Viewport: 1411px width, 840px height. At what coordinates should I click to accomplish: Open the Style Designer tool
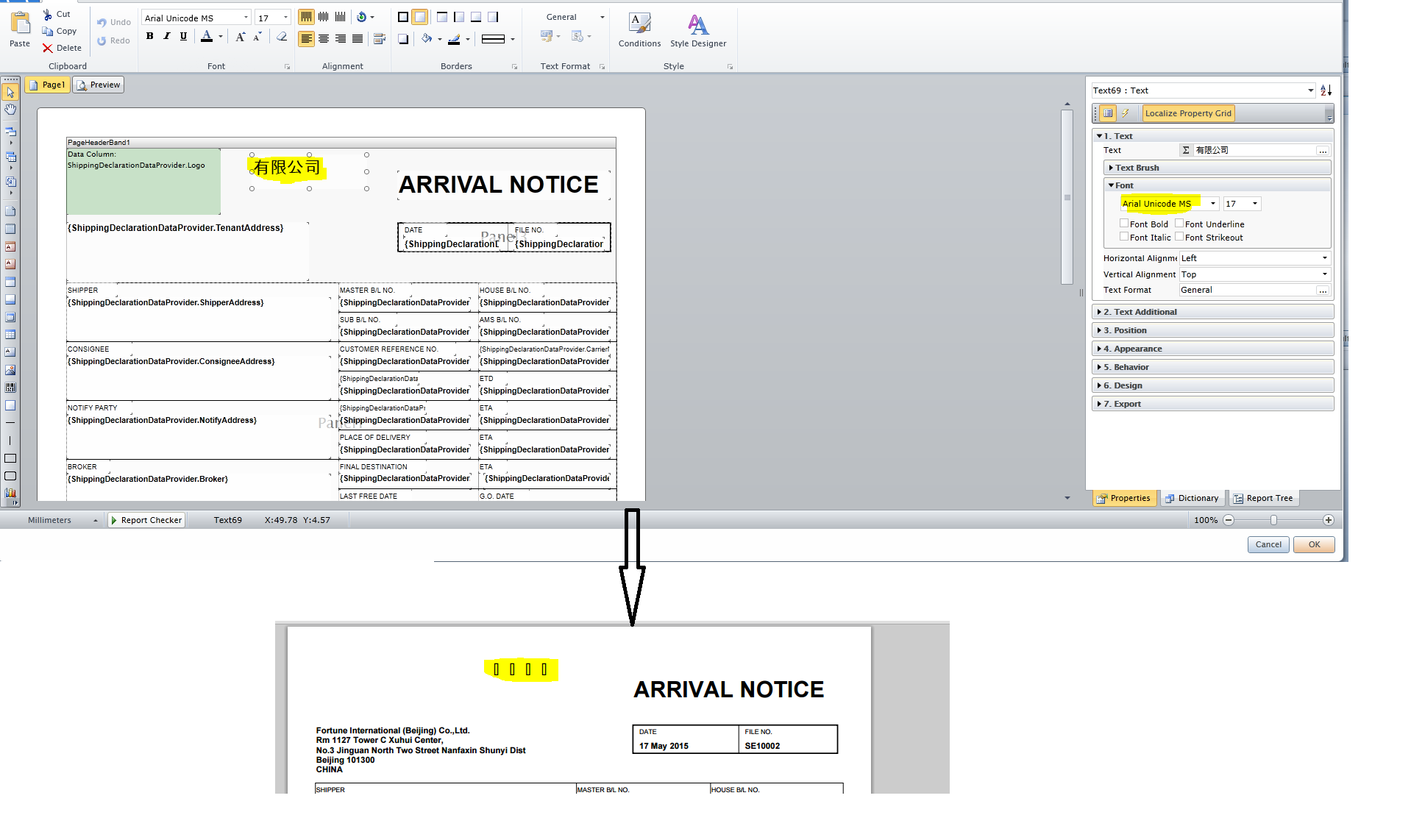(698, 30)
